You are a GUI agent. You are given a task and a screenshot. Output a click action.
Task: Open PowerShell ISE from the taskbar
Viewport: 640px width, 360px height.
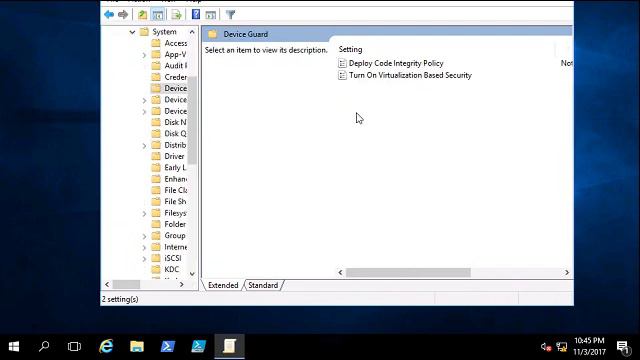click(x=198, y=347)
